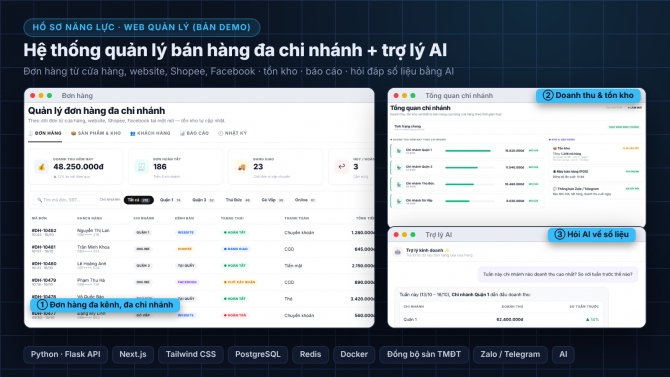Screen dimensions: 670x377
Task: Click customer name Phạm Thu Hà
Action: pyautogui.click(x=91, y=280)
